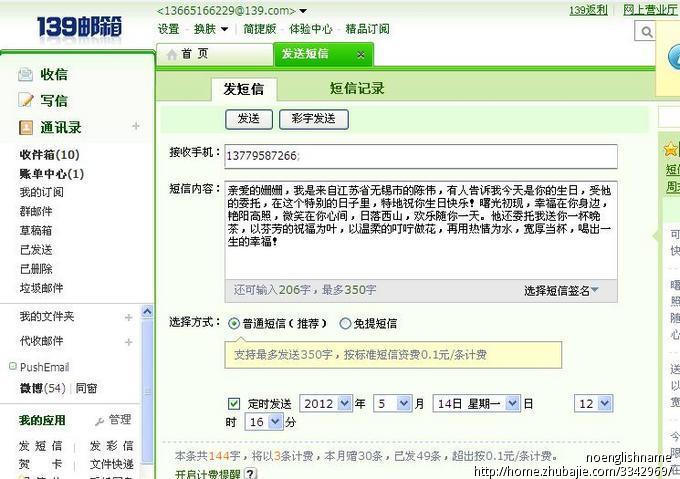The width and height of the screenshot is (680, 479).
Task: Click the 彩字发送 button
Action: [x=314, y=119]
